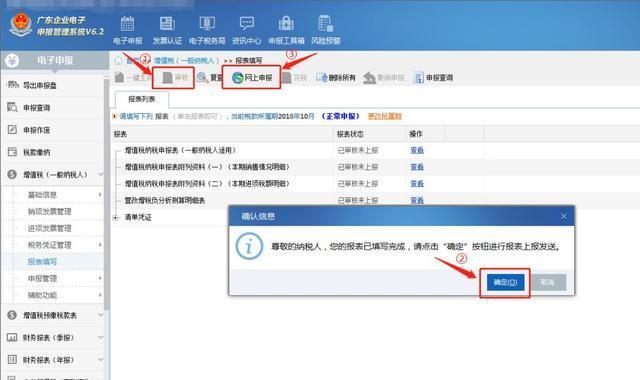Open the 电子税务局 icon

(207, 29)
